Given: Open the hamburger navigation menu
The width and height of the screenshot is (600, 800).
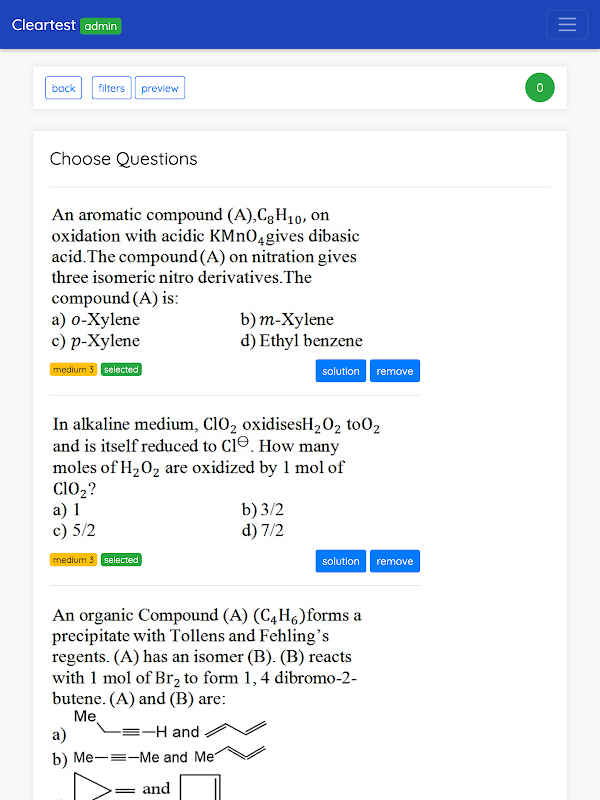Looking at the screenshot, I should point(567,24).
